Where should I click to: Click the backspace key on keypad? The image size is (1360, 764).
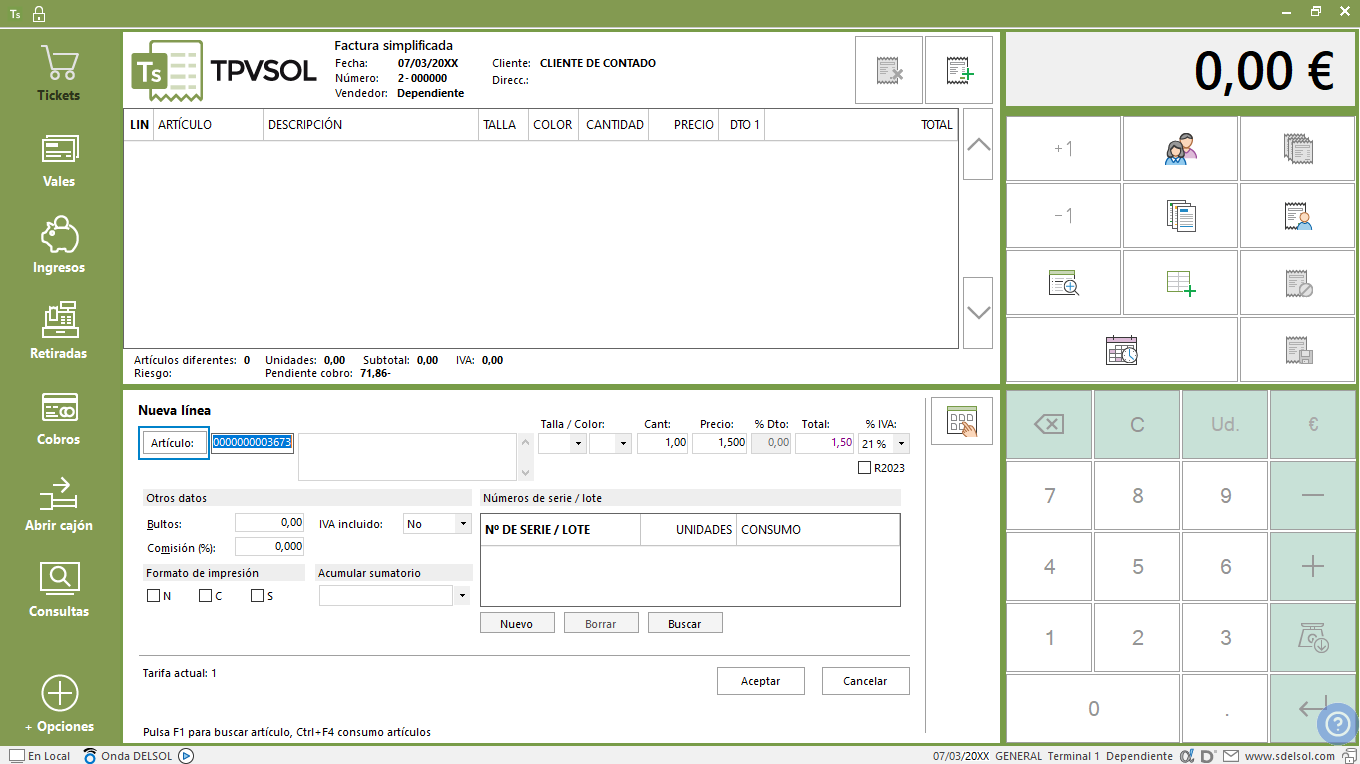click(x=1049, y=425)
